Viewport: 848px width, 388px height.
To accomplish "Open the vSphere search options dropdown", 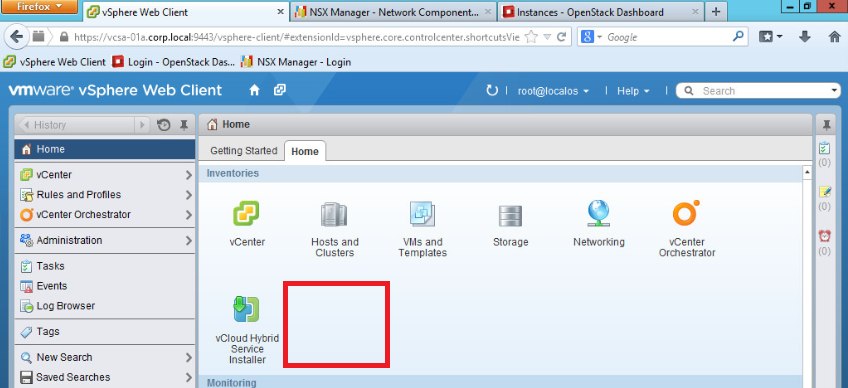I will click(x=835, y=91).
